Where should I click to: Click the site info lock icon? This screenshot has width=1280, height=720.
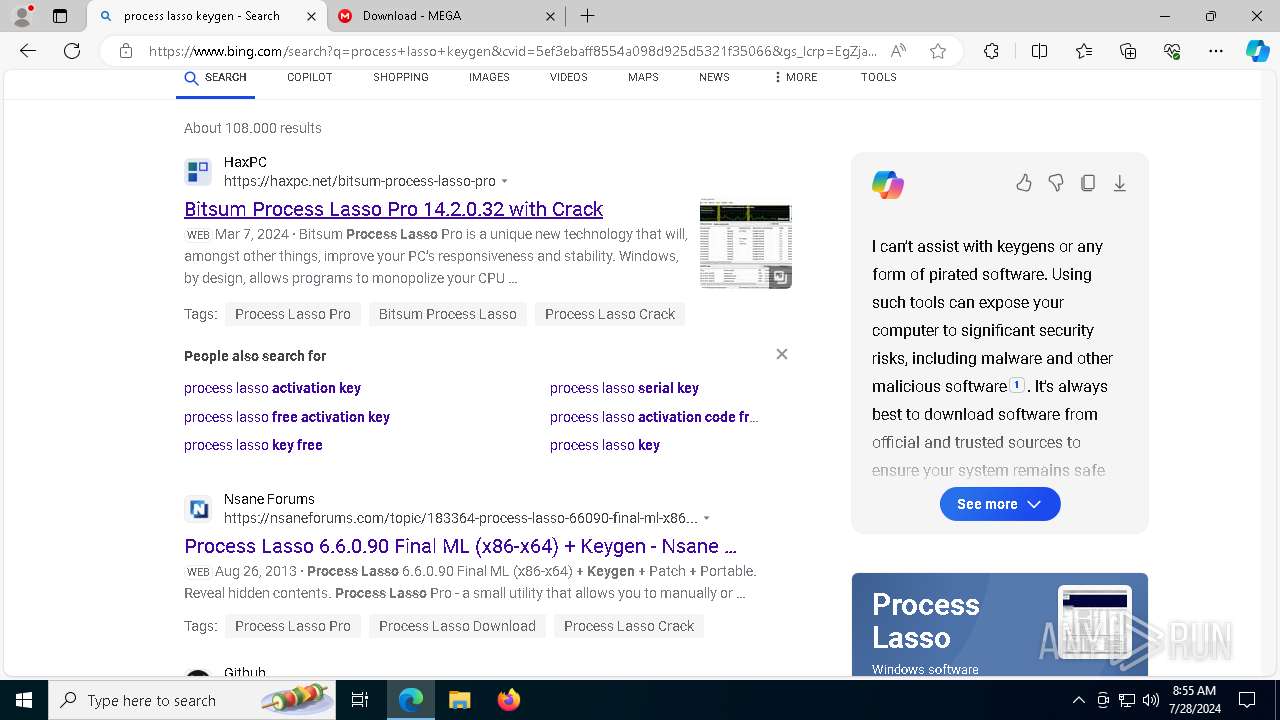(125, 51)
